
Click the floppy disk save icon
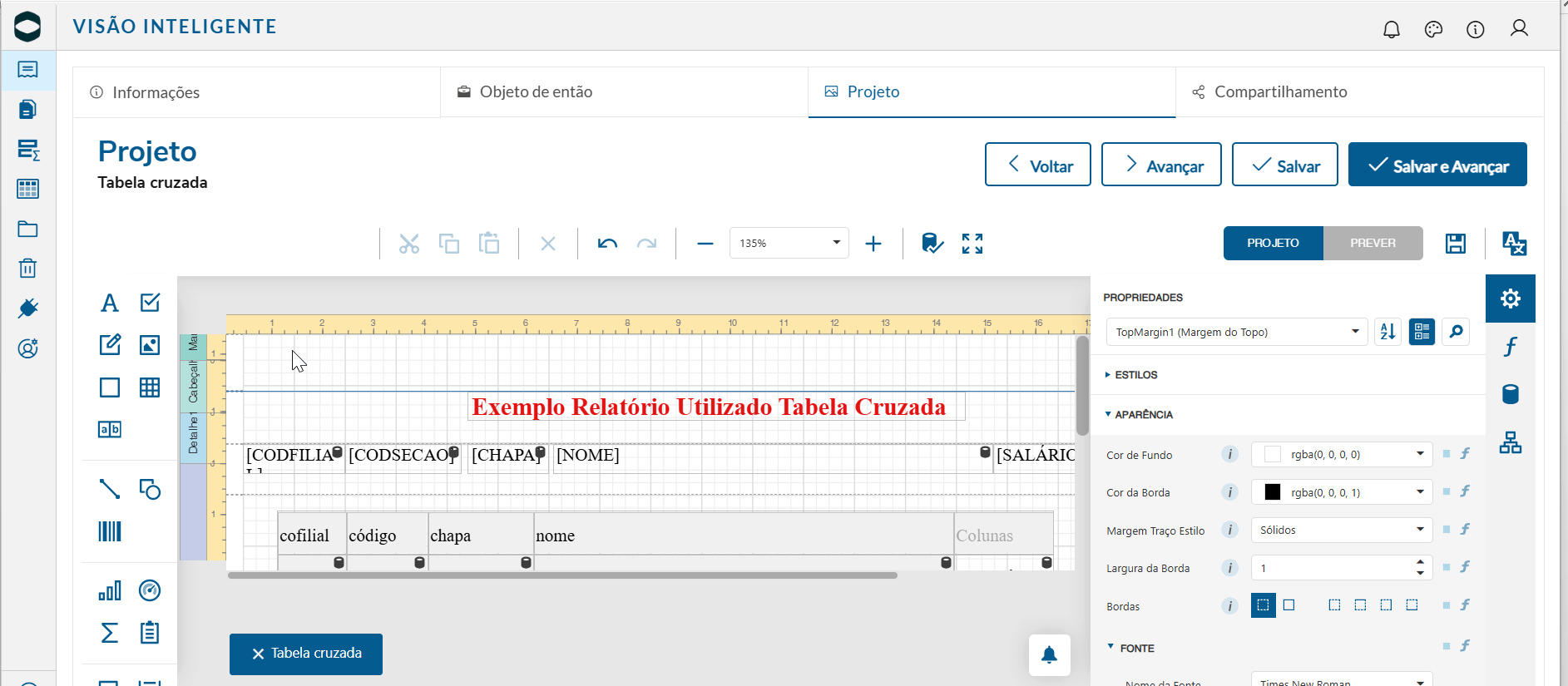(x=1456, y=244)
